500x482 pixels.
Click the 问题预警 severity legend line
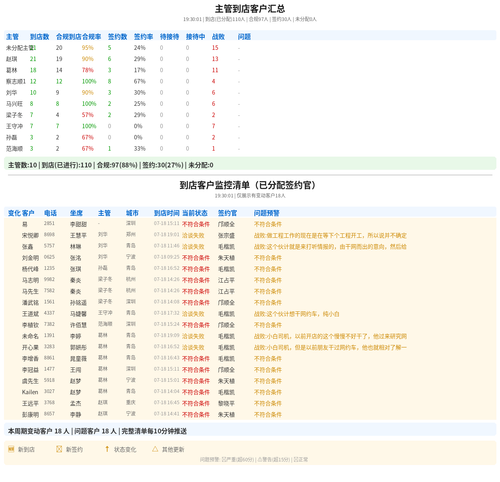254,460
